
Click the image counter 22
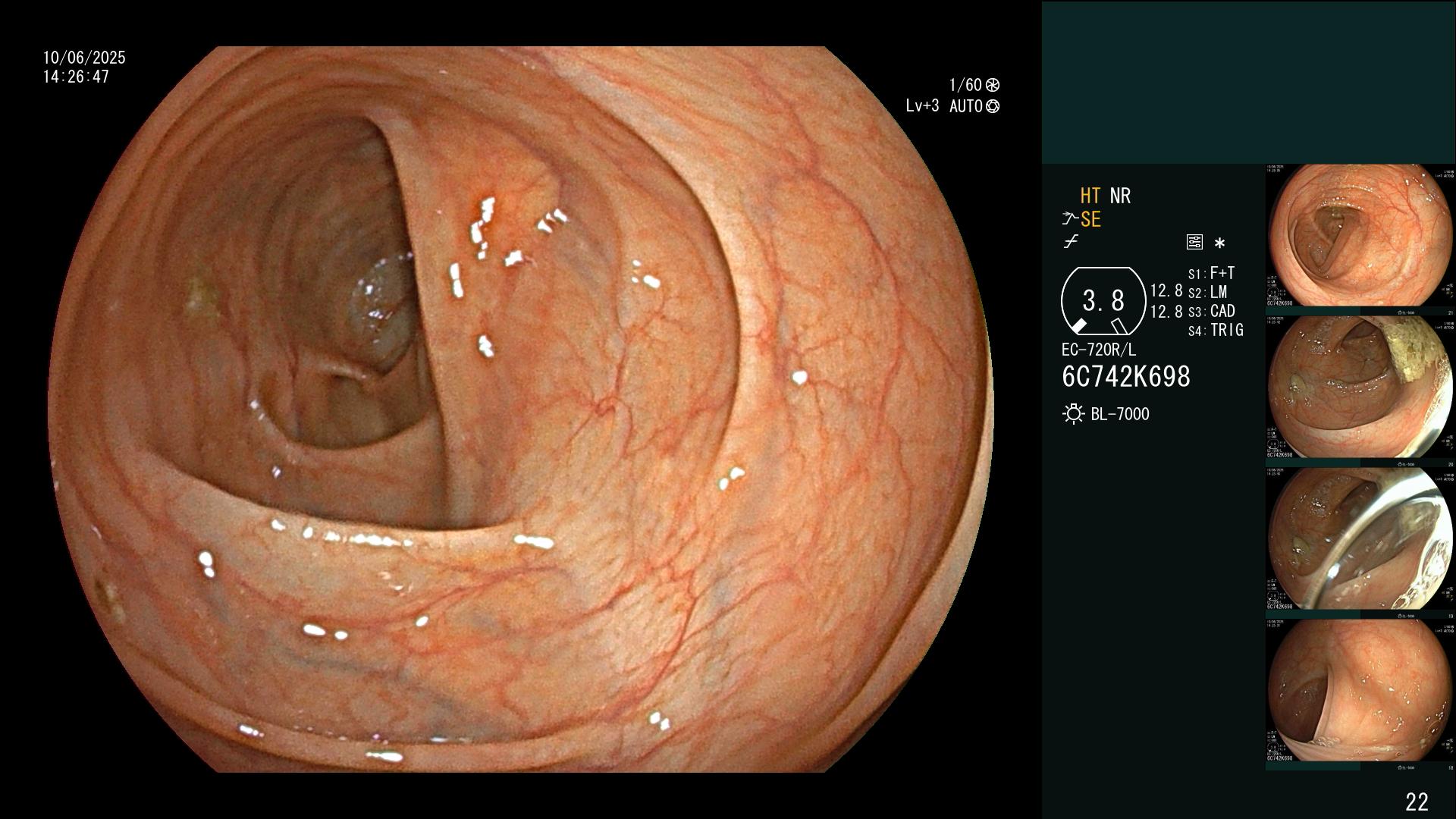(x=1417, y=802)
